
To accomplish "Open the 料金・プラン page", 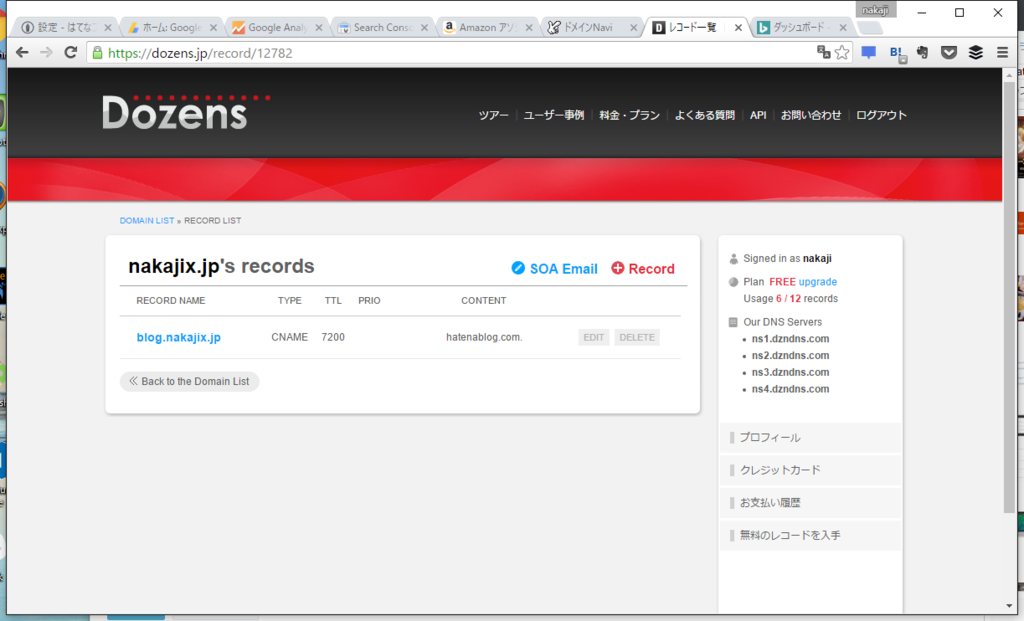I will [630, 115].
